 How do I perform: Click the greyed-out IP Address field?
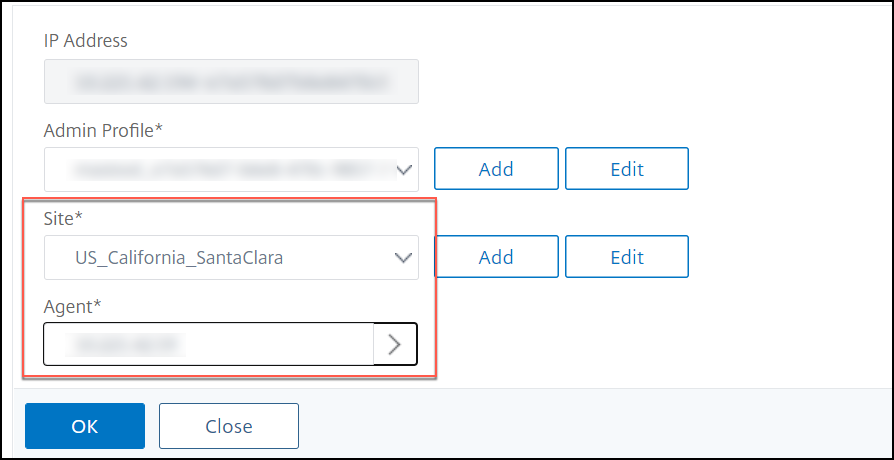(x=231, y=82)
